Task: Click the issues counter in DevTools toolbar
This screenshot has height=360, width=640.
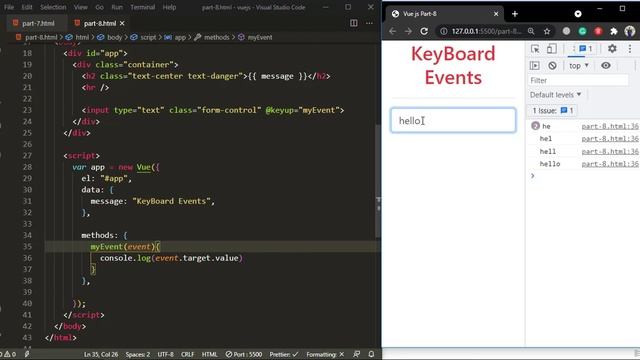Action: pyautogui.click(x=586, y=49)
